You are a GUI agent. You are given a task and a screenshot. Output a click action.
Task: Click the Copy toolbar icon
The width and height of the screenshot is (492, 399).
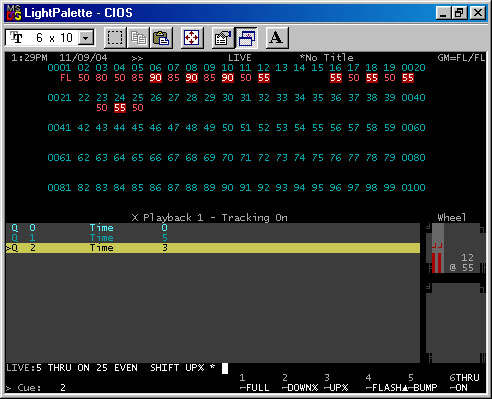(138, 38)
